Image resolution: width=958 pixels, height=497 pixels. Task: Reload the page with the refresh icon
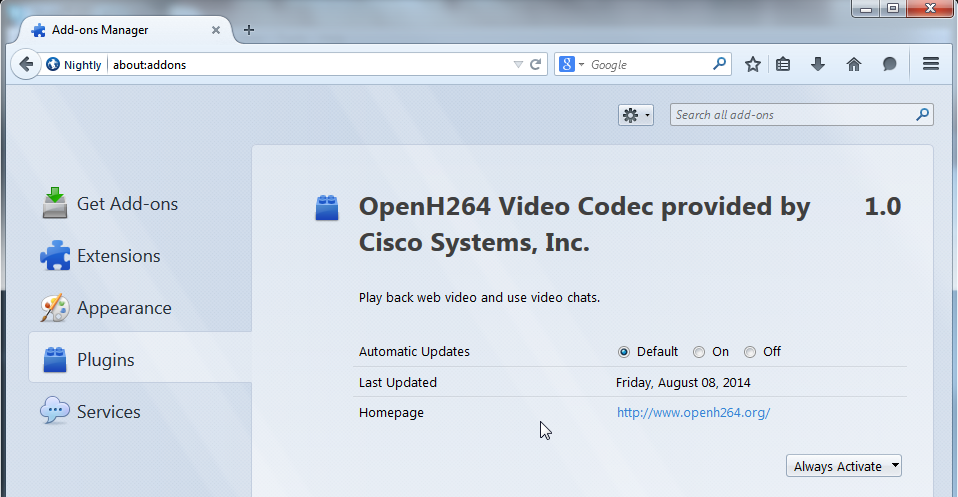coord(535,64)
